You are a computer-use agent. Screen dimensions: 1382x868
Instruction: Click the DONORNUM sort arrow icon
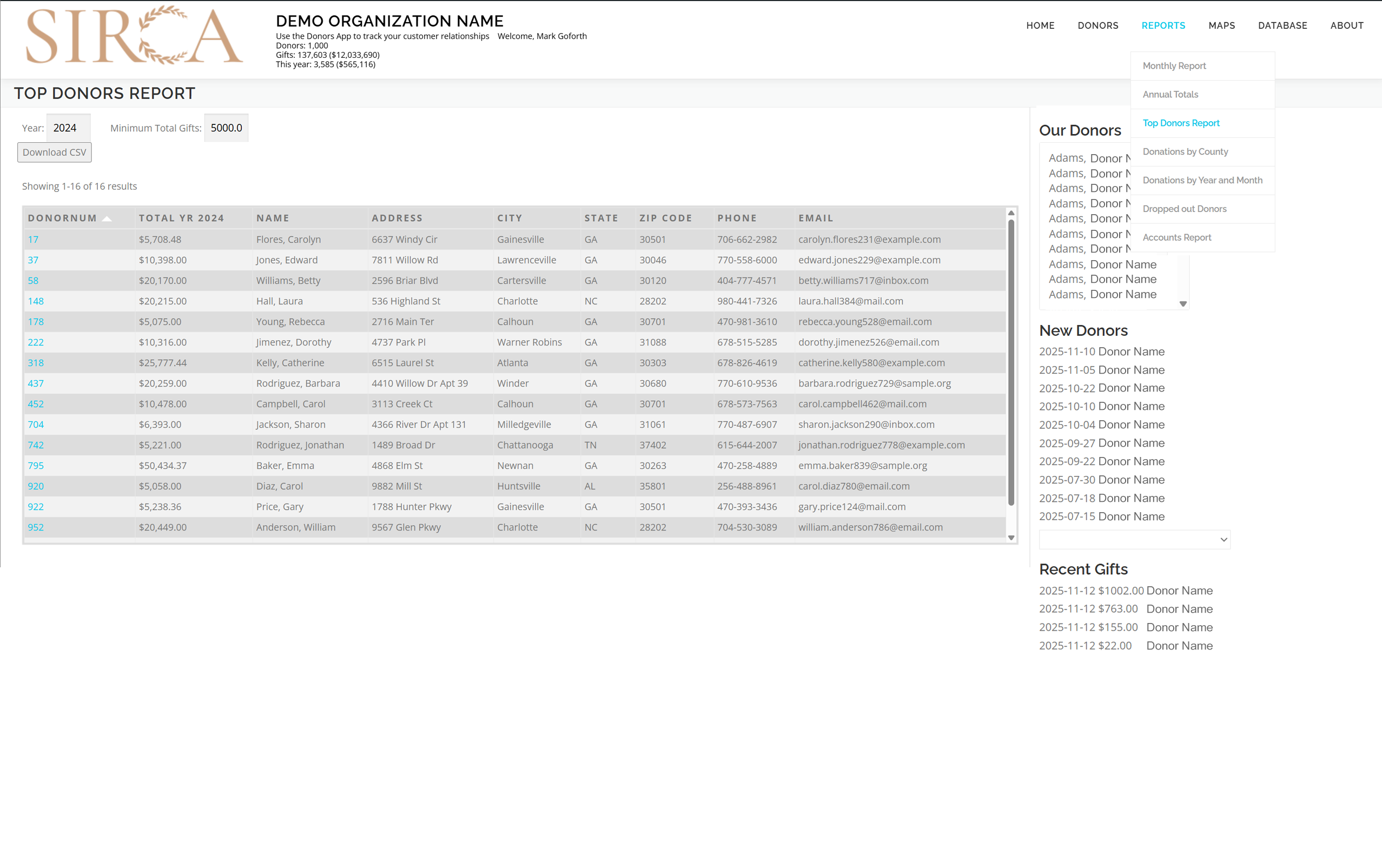pyautogui.click(x=107, y=218)
